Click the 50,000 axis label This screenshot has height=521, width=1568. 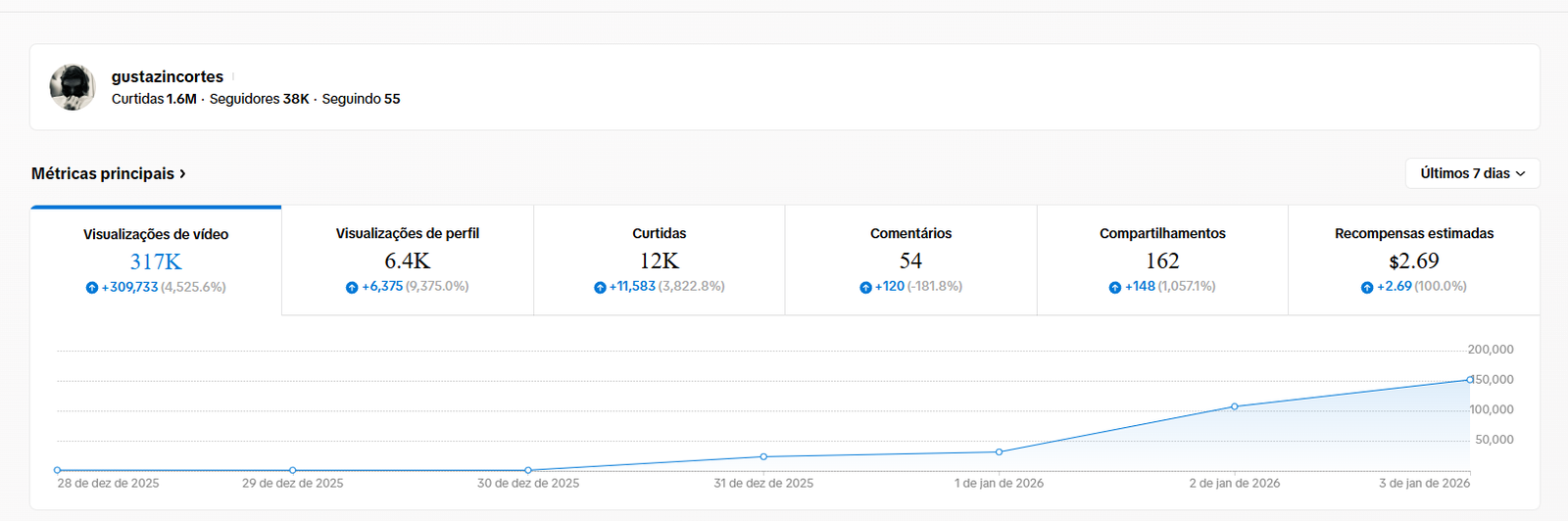tap(1494, 440)
